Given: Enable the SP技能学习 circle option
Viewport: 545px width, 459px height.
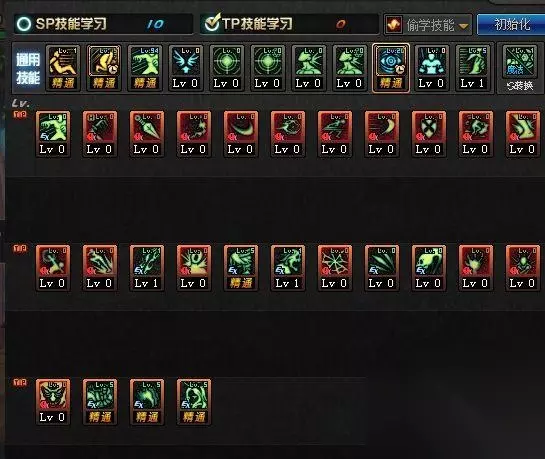Looking at the screenshot, I should point(24,24).
